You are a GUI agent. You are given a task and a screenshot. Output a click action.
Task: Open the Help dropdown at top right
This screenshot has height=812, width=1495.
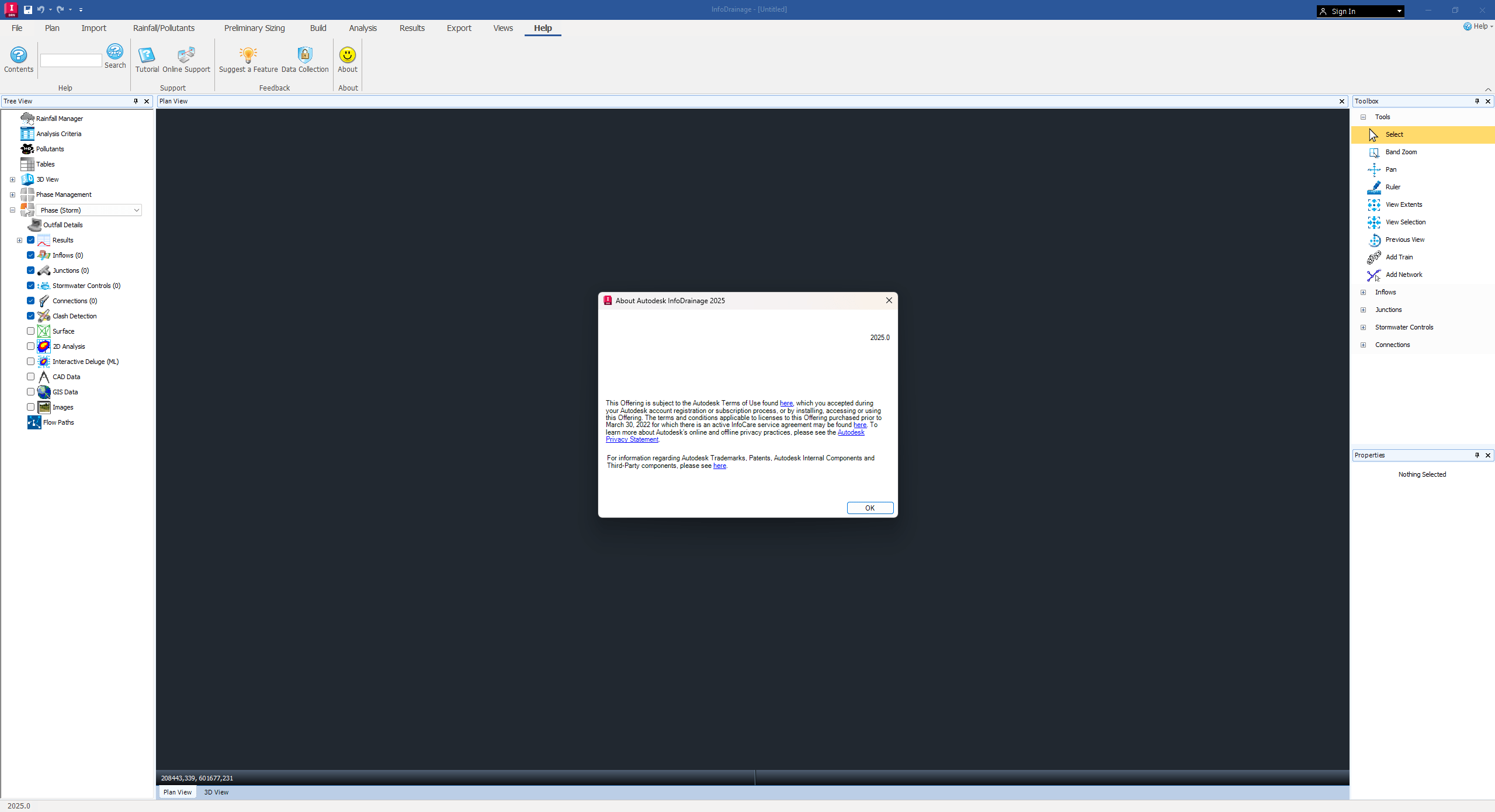(1478, 26)
